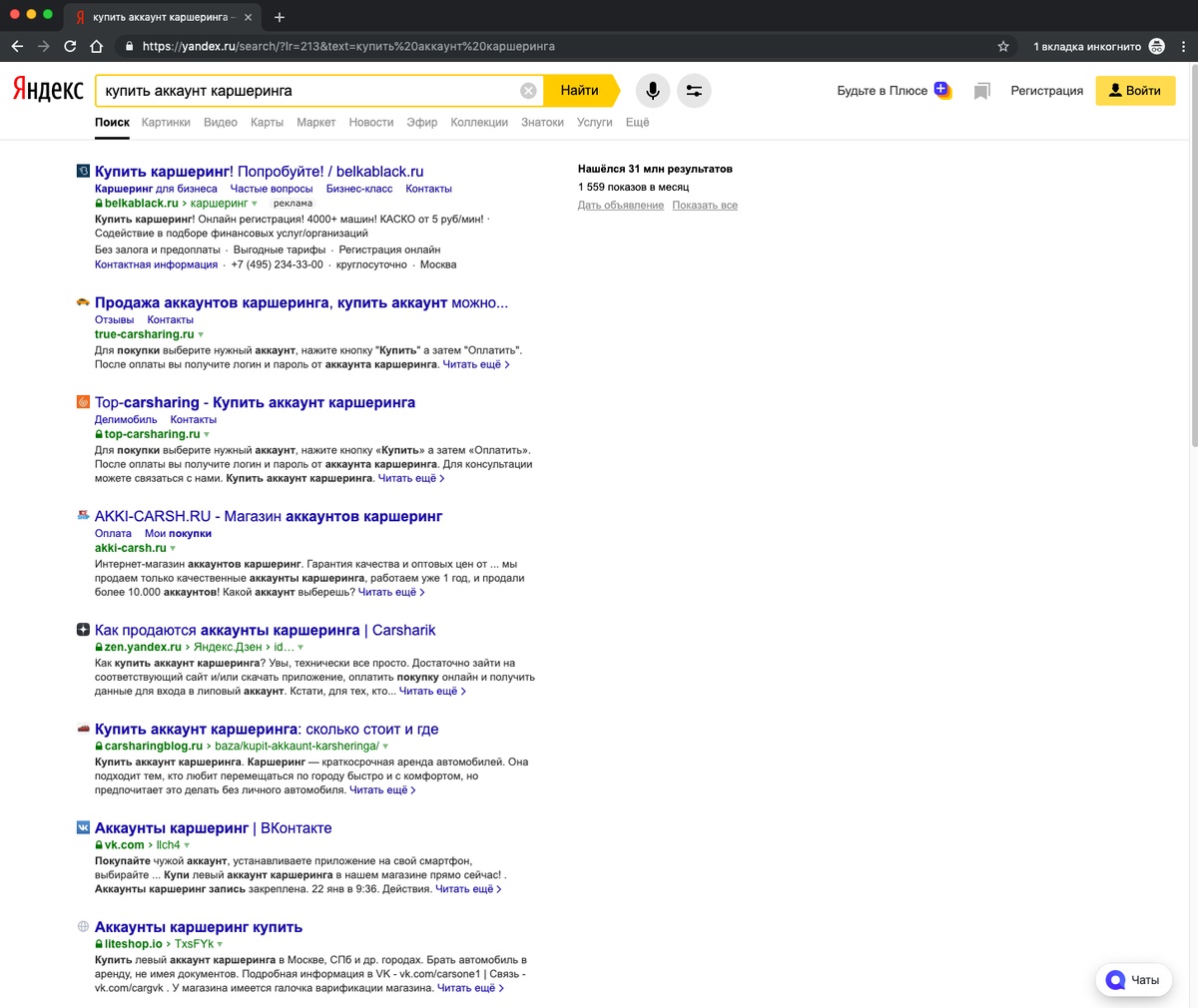Switch to the Коллекции tab
1198x1008 pixels.
click(479, 122)
